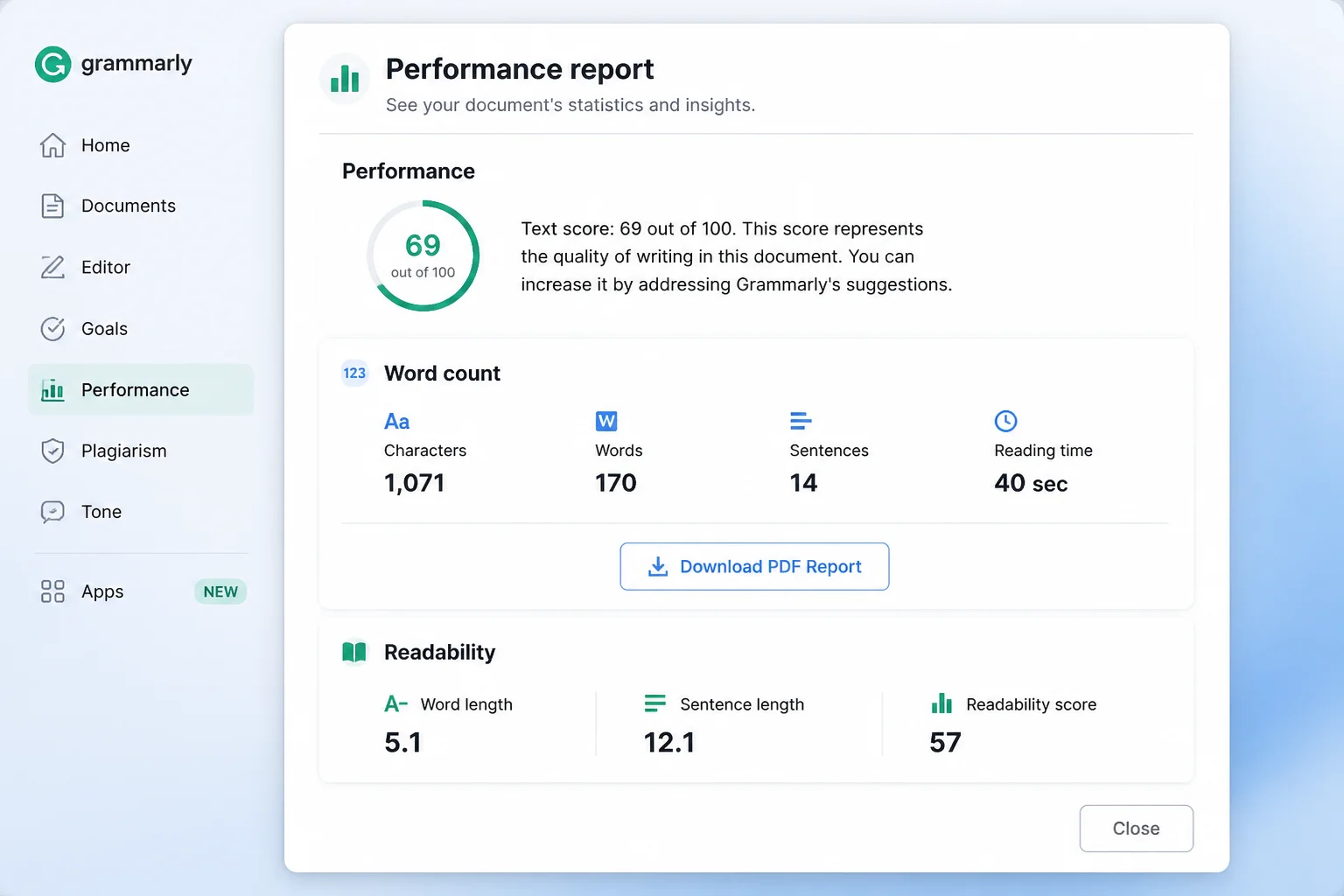Click 'See your document's statistics and insights.'
The width and height of the screenshot is (1344, 896).
(570, 105)
